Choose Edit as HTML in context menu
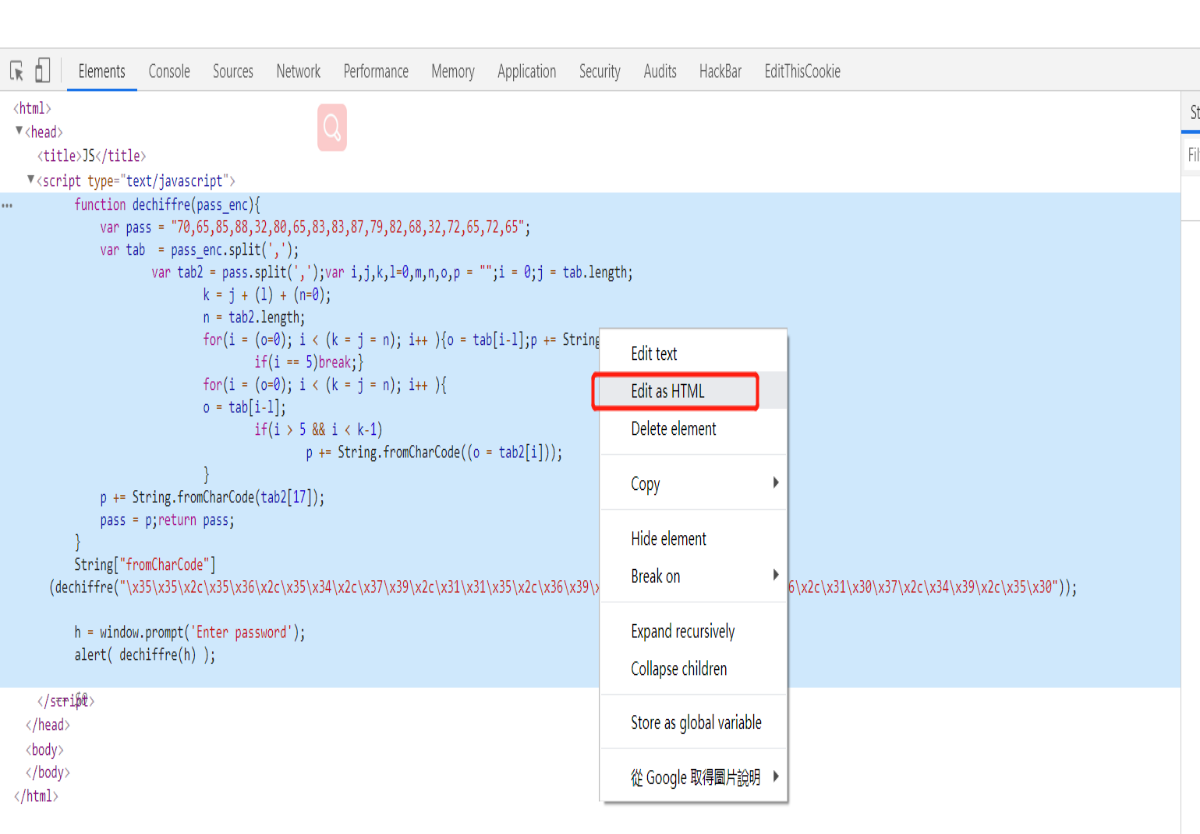The image size is (1200, 834). pos(693,391)
